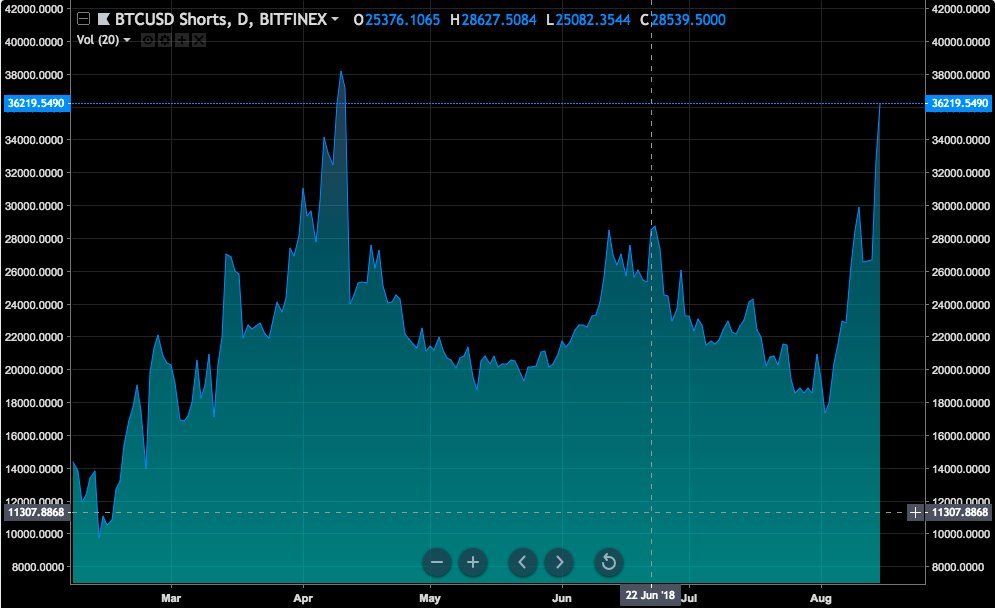Zoom out the chart with the minus button
This screenshot has height=608, width=995.
pos(437,562)
